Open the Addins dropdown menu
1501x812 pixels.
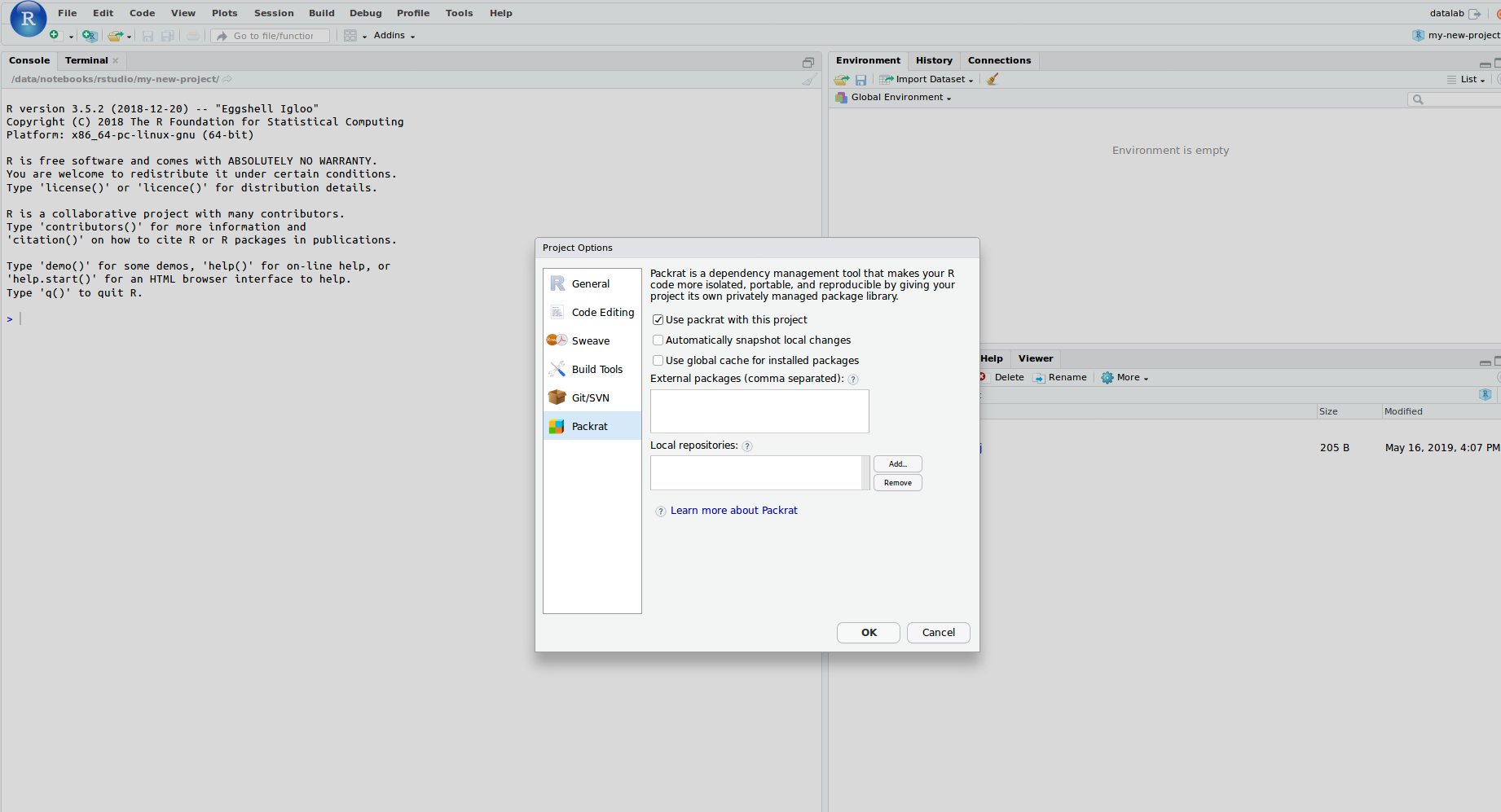coord(394,35)
